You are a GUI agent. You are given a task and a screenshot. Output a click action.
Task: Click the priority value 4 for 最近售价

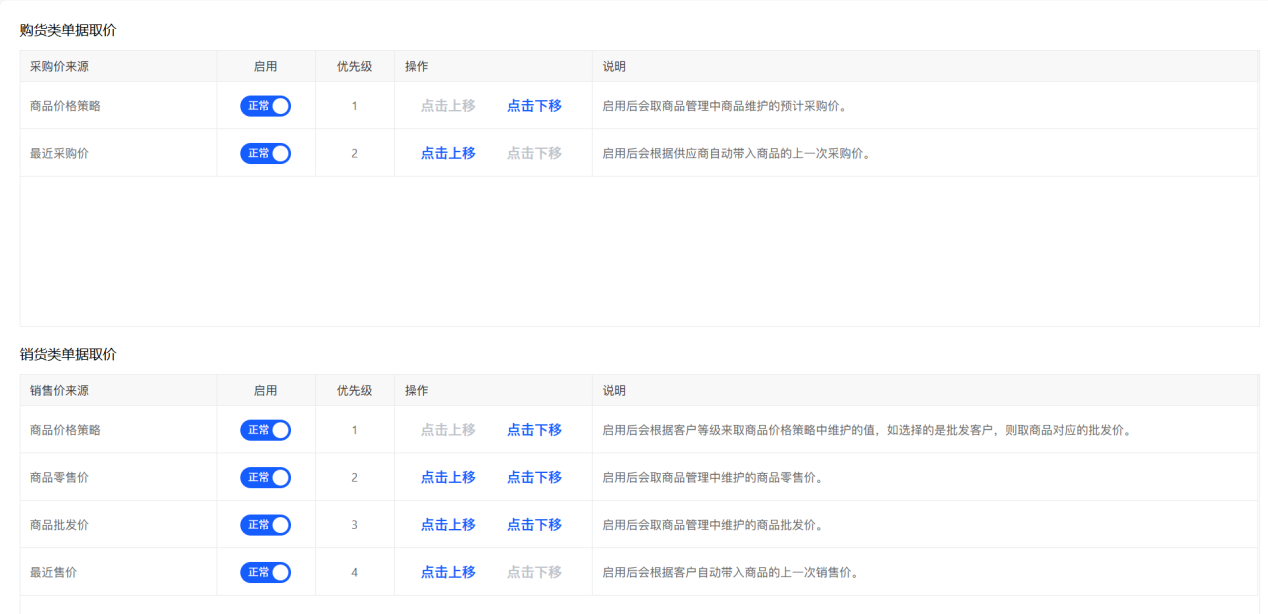tap(354, 573)
